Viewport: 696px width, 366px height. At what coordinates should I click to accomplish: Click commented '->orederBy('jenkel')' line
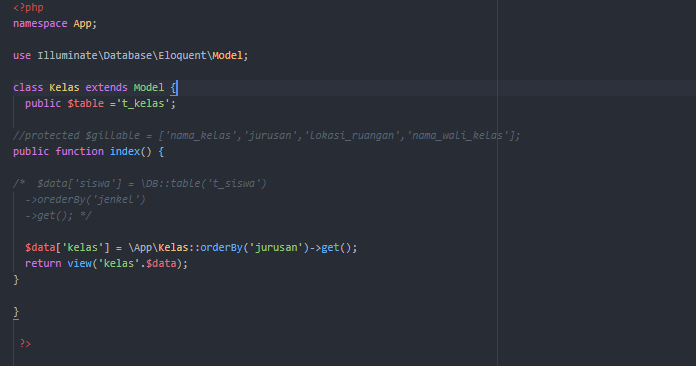(85, 199)
